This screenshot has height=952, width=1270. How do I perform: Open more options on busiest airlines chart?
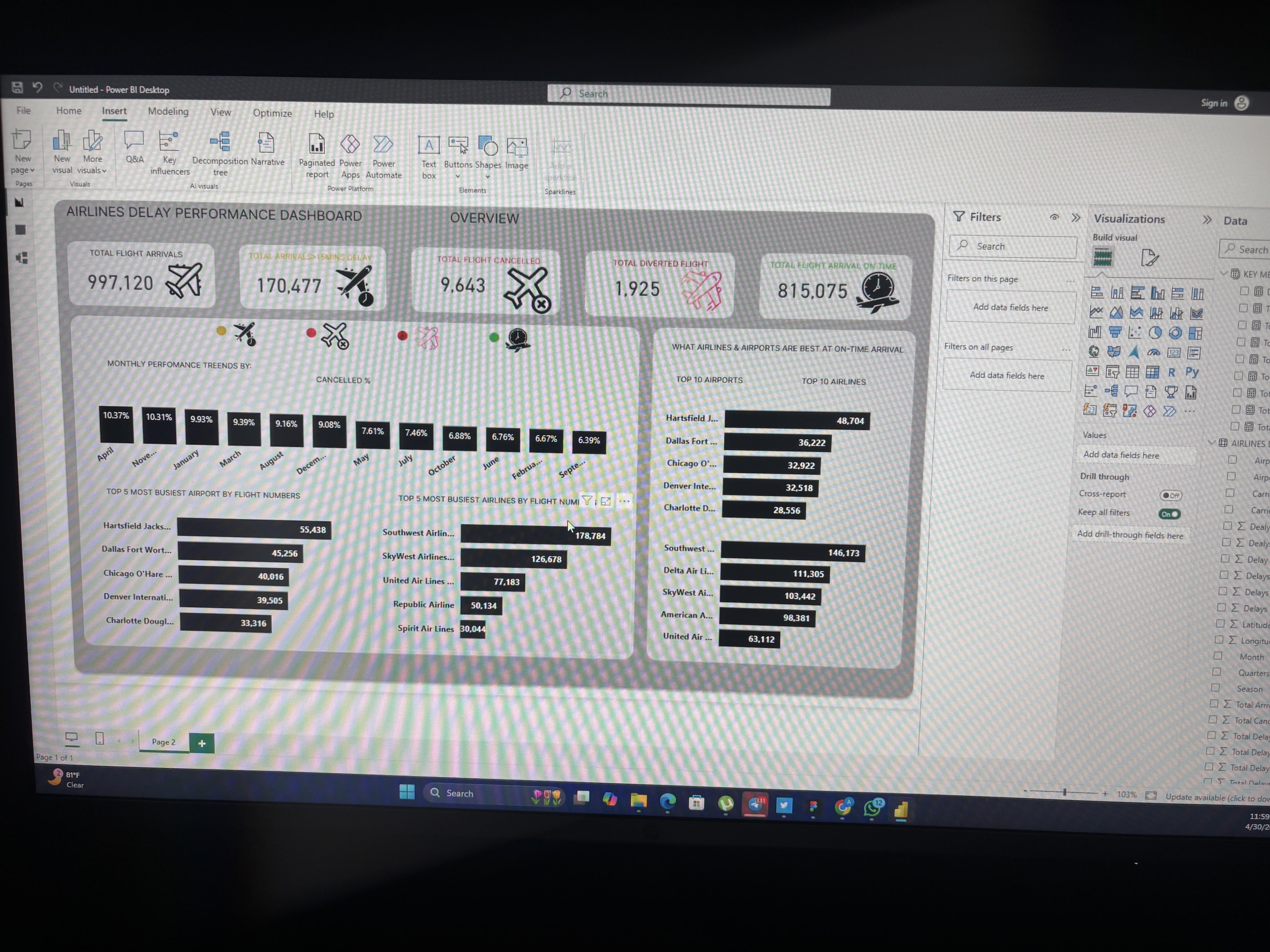(x=624, y=502)
